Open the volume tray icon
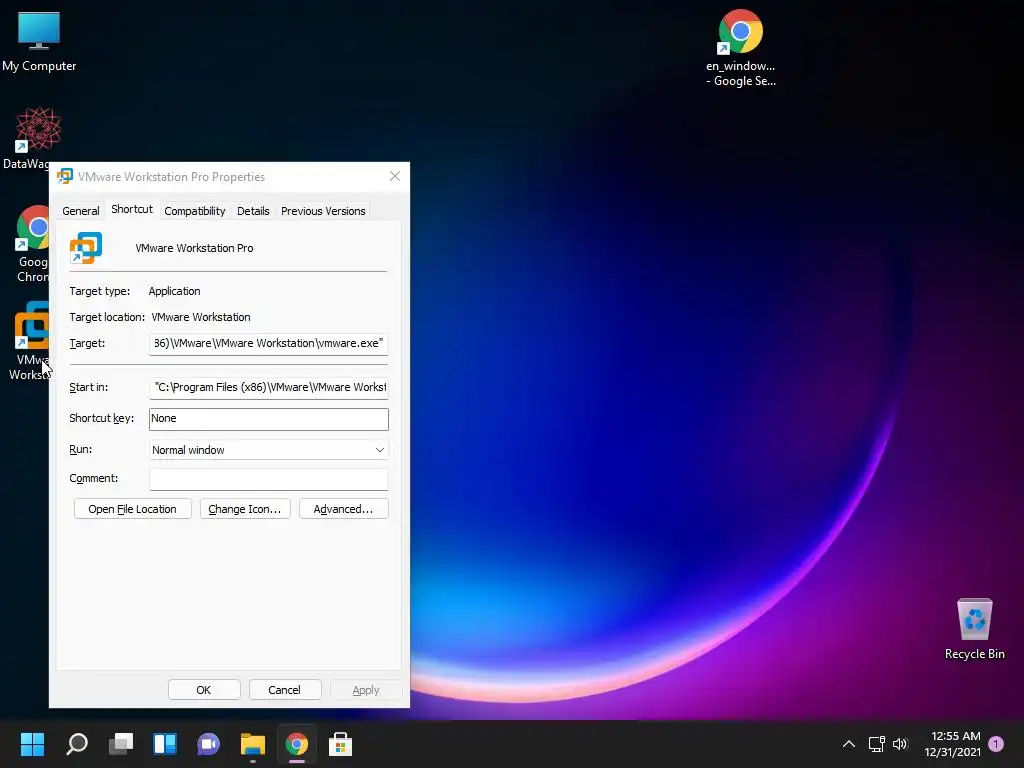The width and height of the screenshot is (1024, 768). 900,744
